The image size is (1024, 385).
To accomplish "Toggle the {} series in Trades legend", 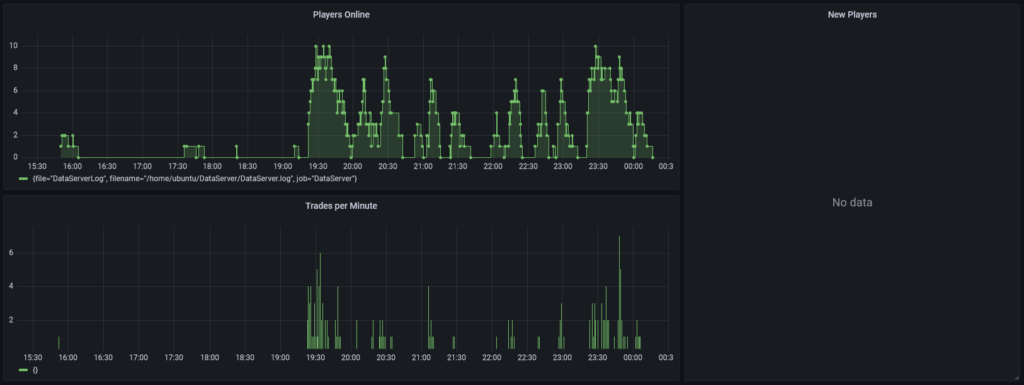I will (35, 370).
